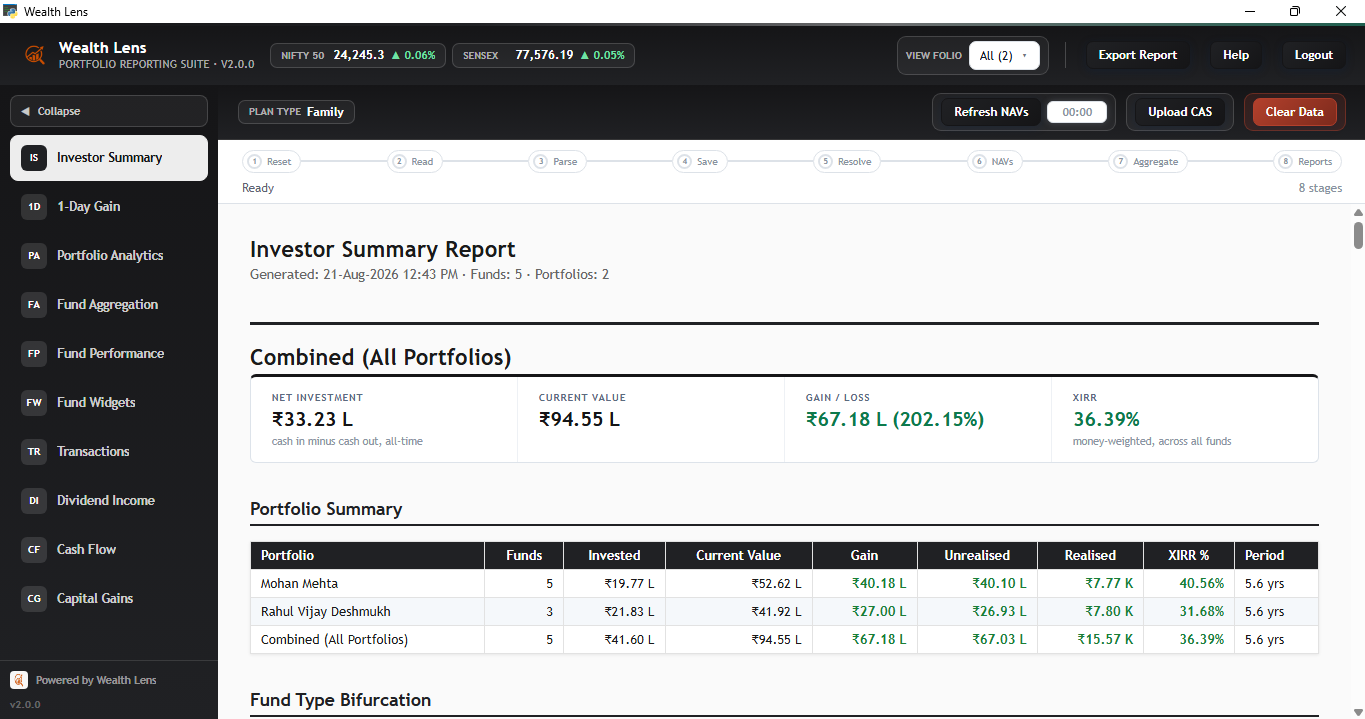Viewport: 1365px width, 719px height.
Task: Click the FA badge icon for Fund Aggregation
Action: coord(34,305)
